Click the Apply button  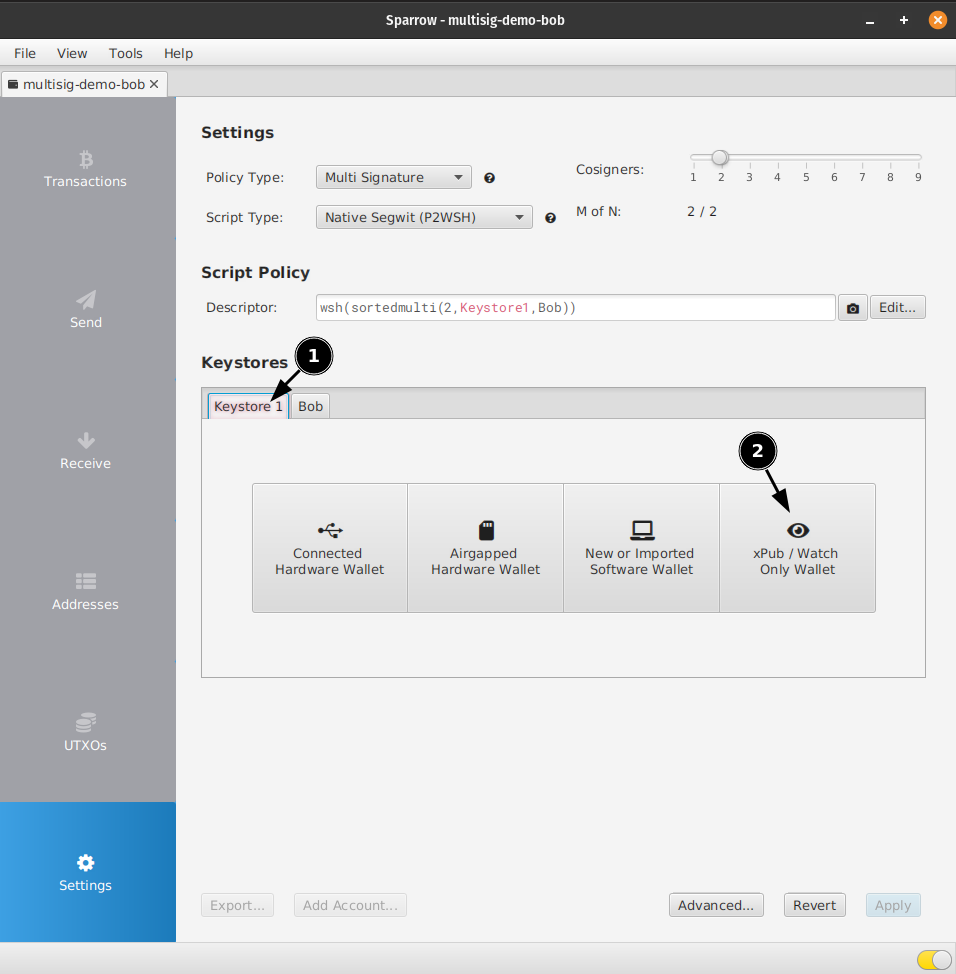click(x=893, y=905)
